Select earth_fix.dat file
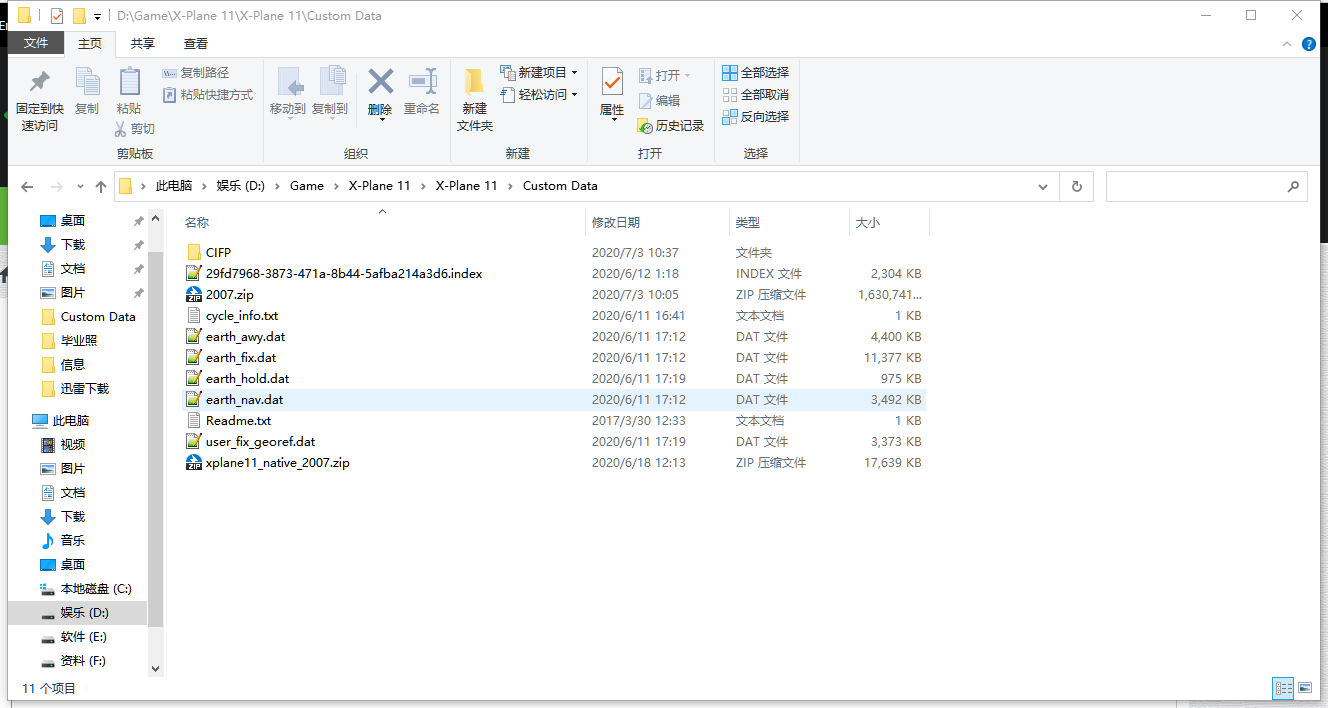1328x708 pixels. (555, 358)
